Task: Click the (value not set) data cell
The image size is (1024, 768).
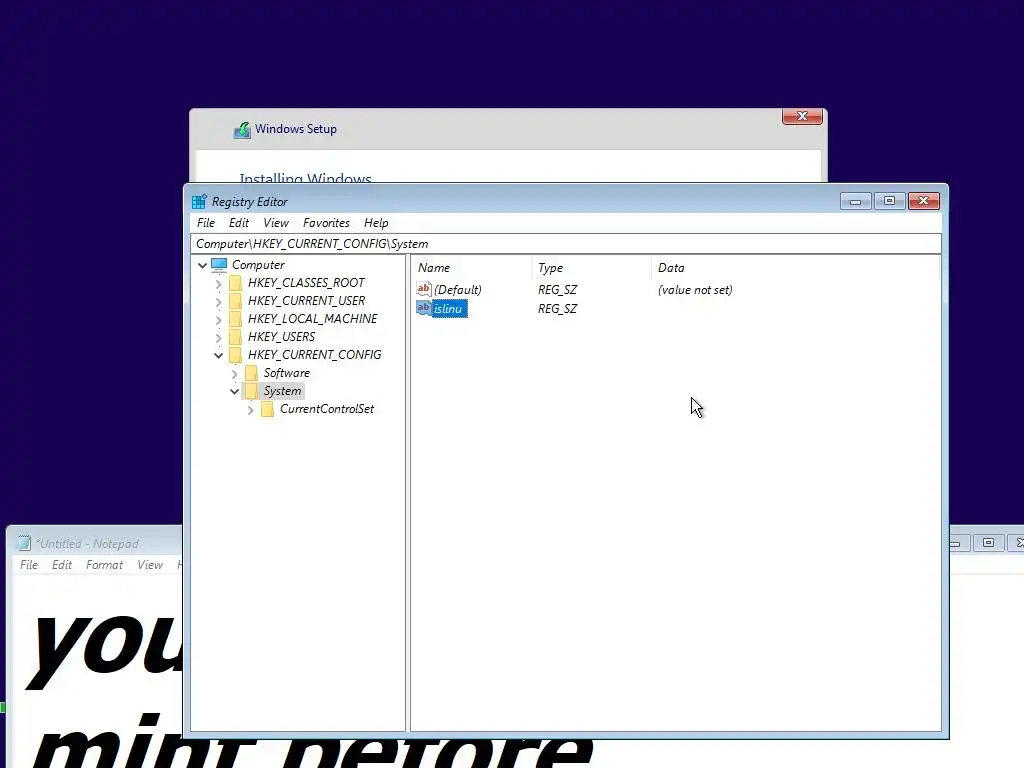Action: point(695,289)
